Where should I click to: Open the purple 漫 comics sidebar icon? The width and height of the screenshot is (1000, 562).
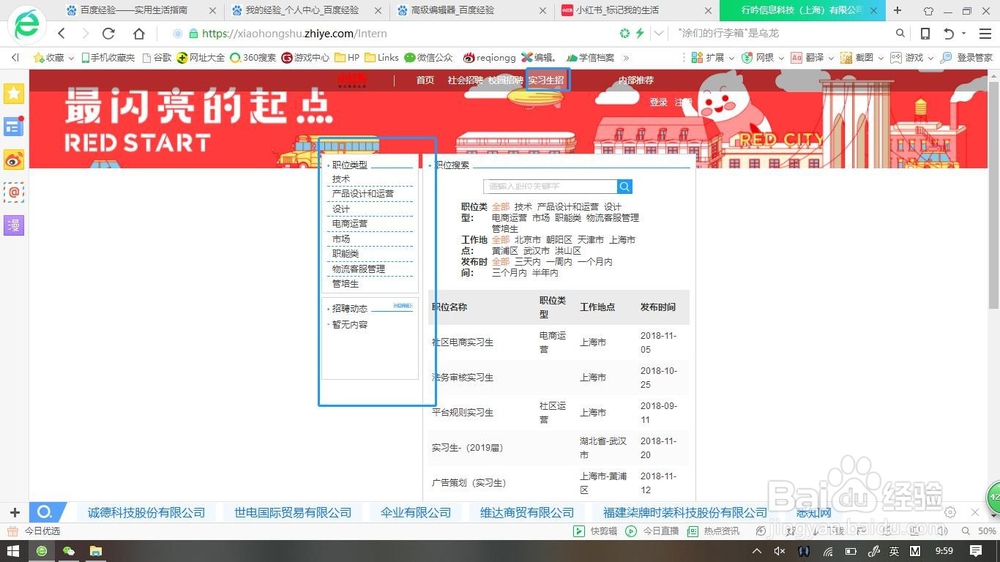pyautogui.click(x=13, y=225)
